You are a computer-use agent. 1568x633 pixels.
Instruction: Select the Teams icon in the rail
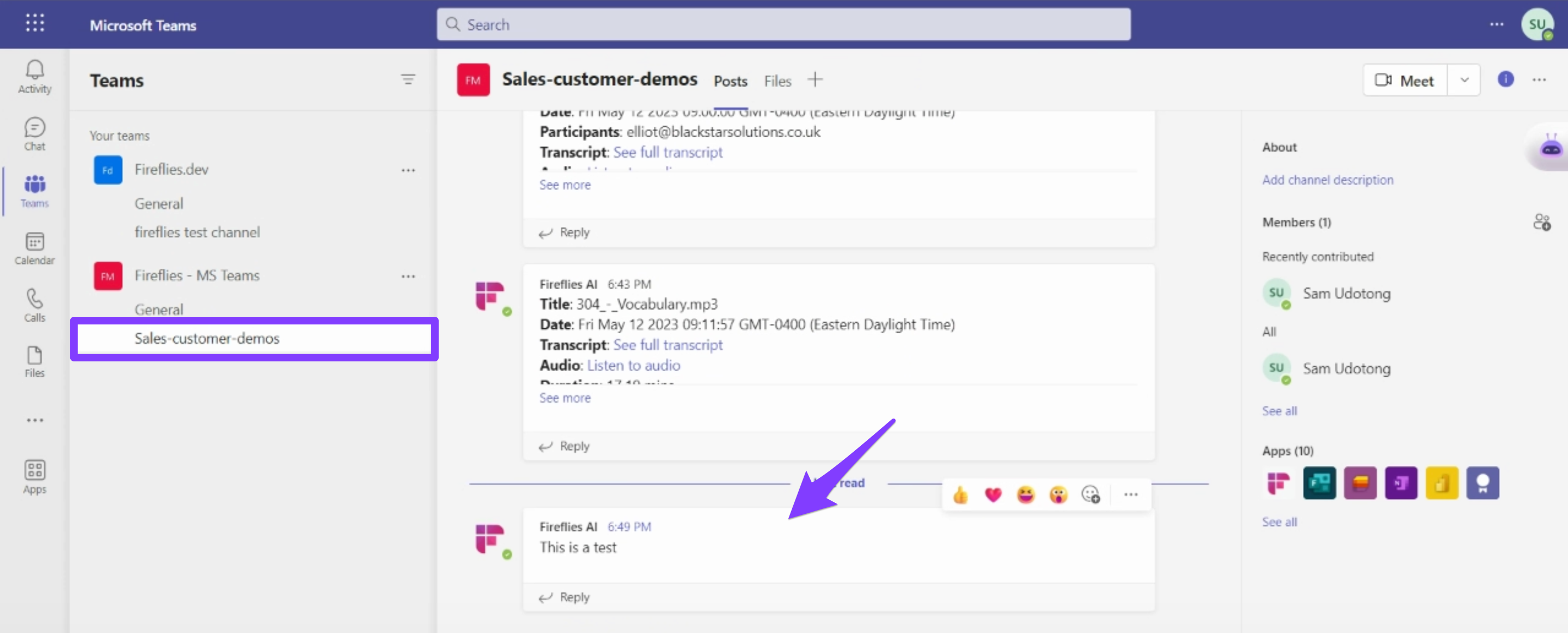point(35,191)
